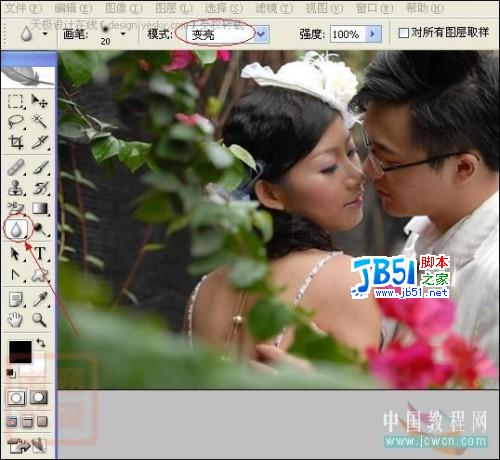Screen dimensions: 500x460
Task: Select the Dodge tool
Action: click(40, 229)
